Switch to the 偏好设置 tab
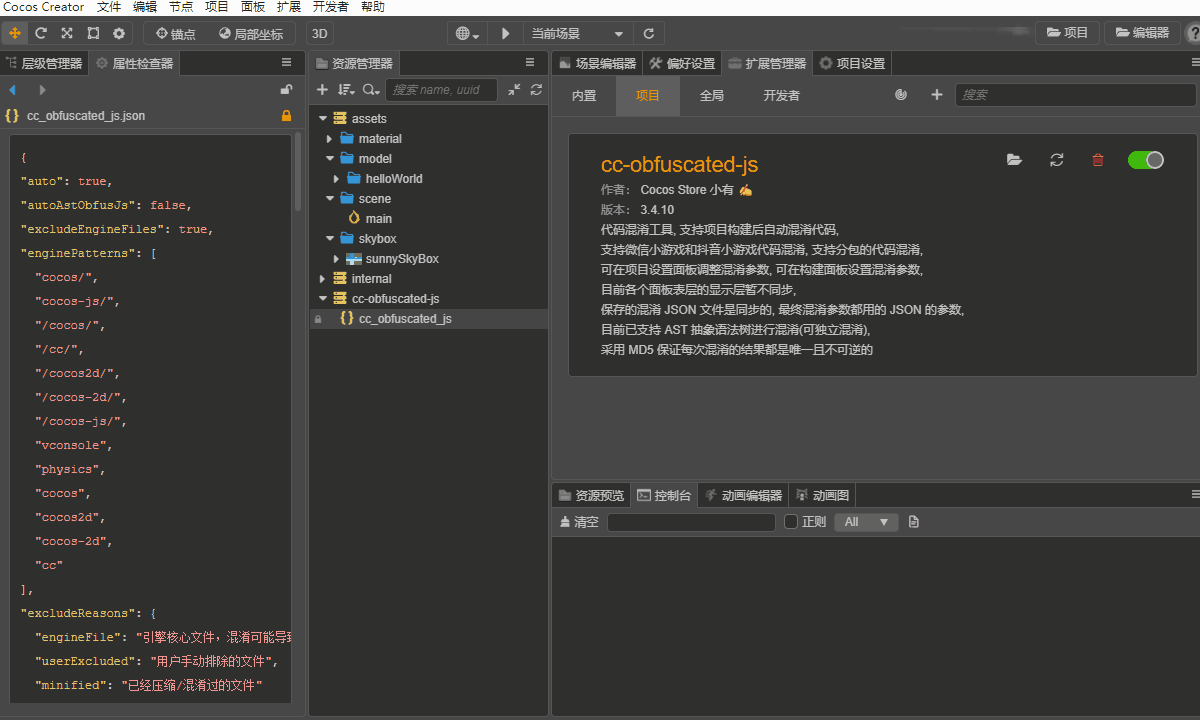The image size is (1200, 720). [x=682, y=63]
